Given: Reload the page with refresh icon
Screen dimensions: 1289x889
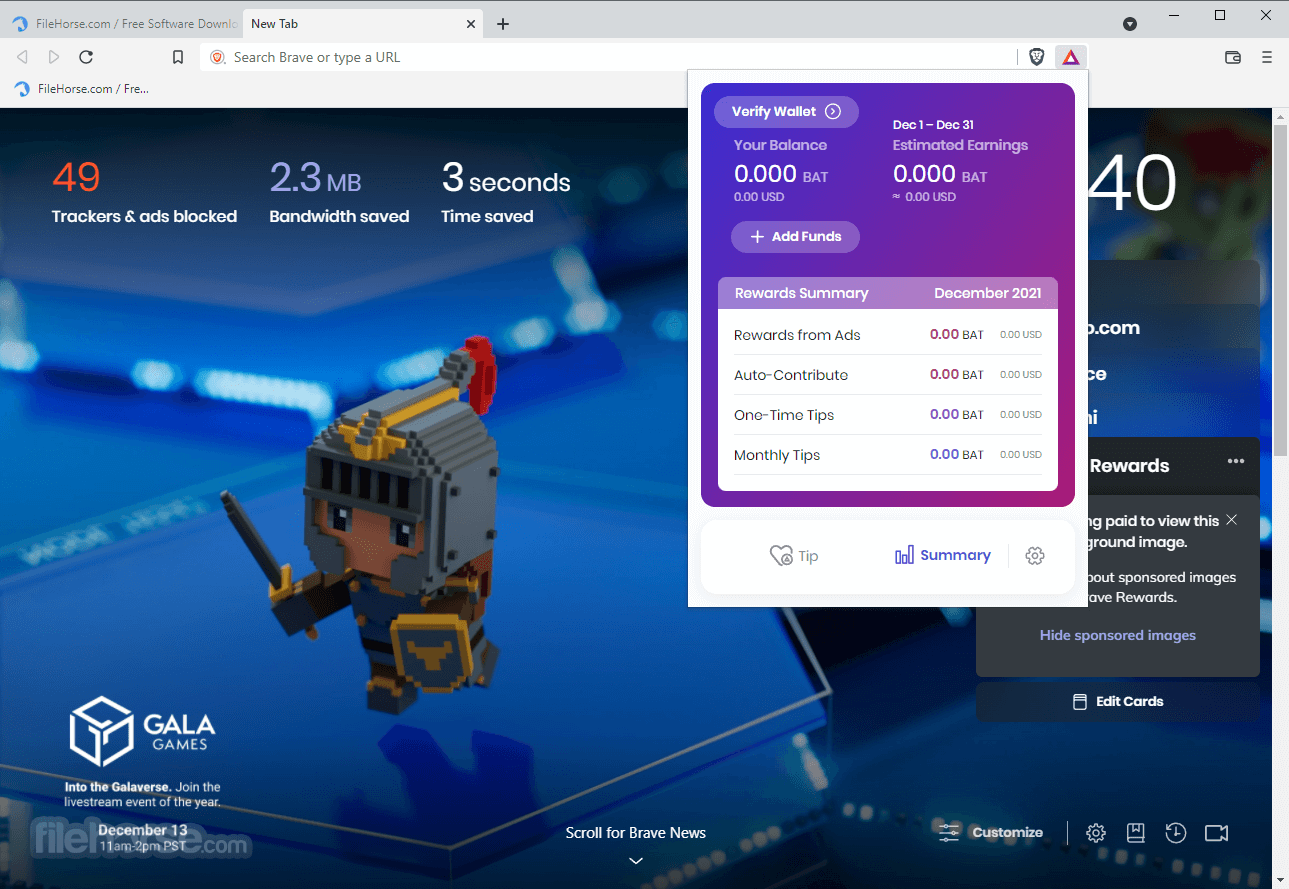Looking at the screenshot, I should point(86,57).
